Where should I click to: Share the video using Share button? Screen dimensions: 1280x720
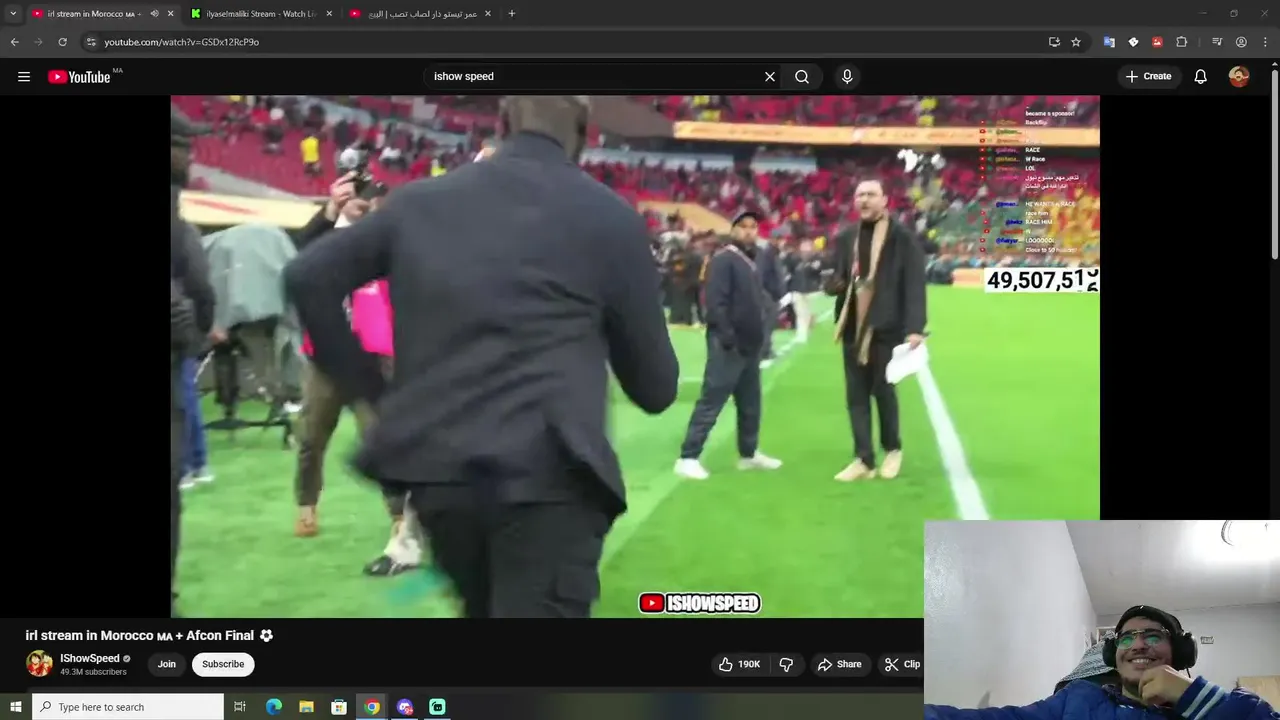coord(839,664)
